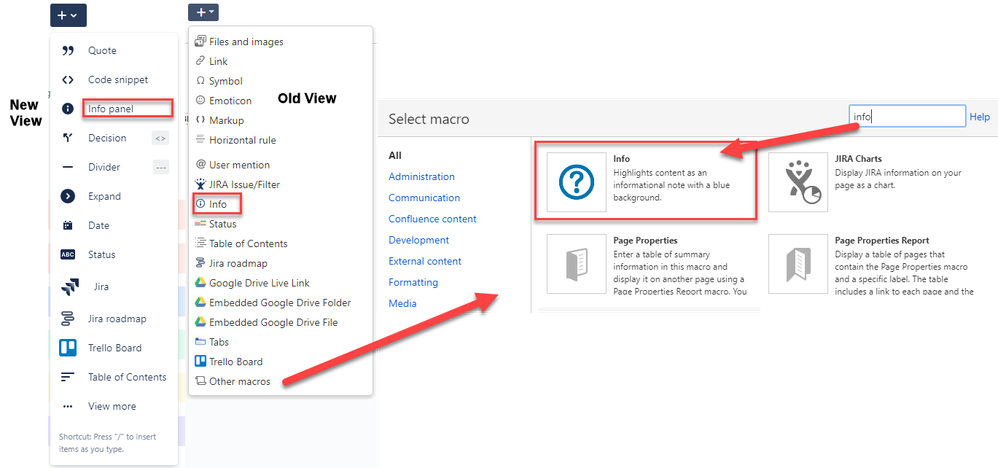Filter macros by Administration category
The image size is (998, 468).
coord(421,177)
